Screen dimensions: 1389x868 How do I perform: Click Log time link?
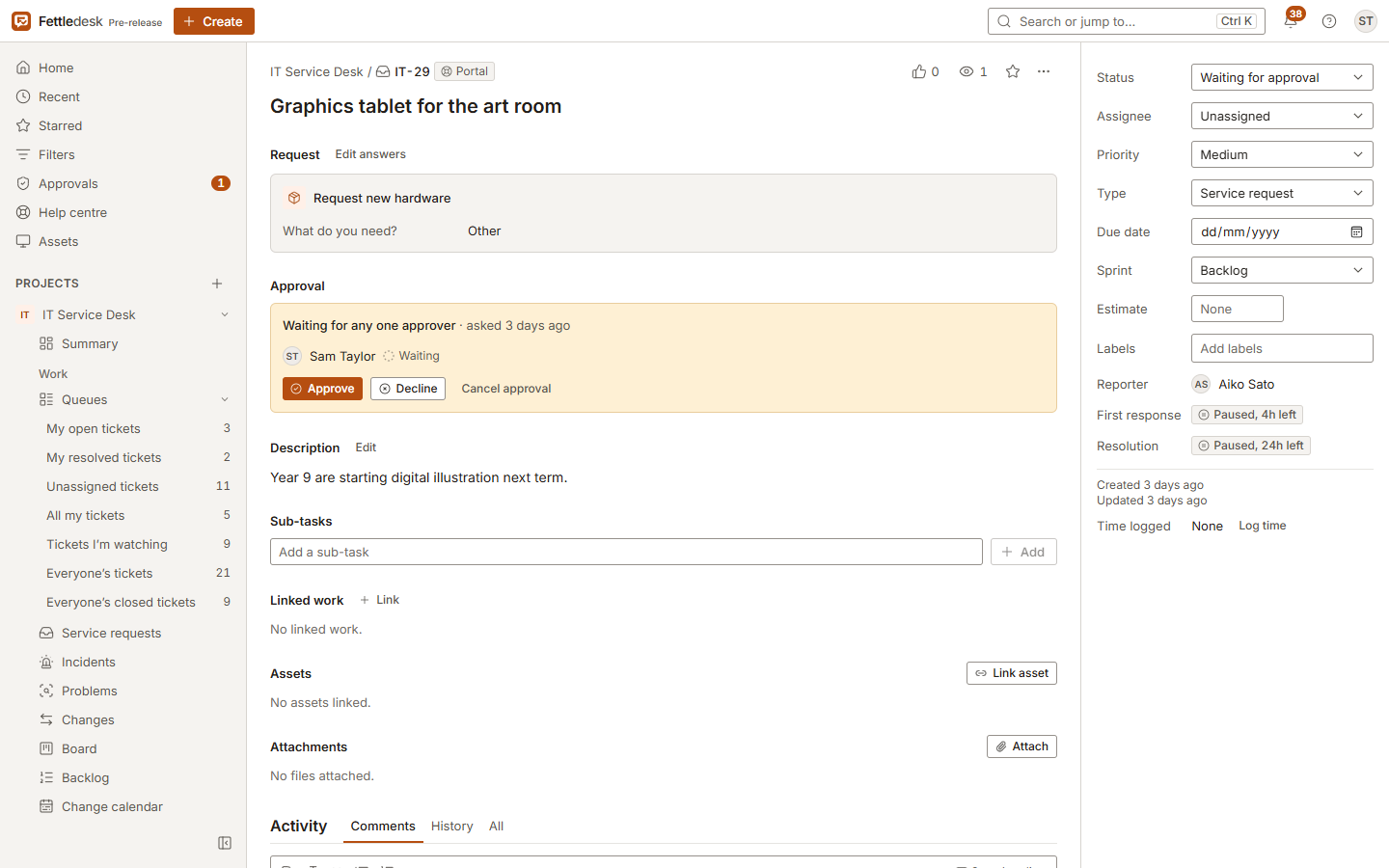(x=1263, y=526)
